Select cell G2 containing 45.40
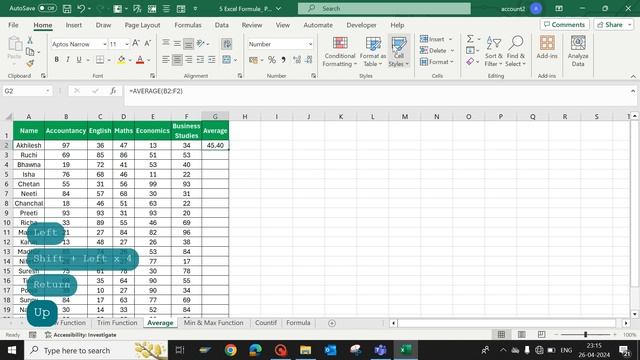Screen dimensions: 640x360 215,145
